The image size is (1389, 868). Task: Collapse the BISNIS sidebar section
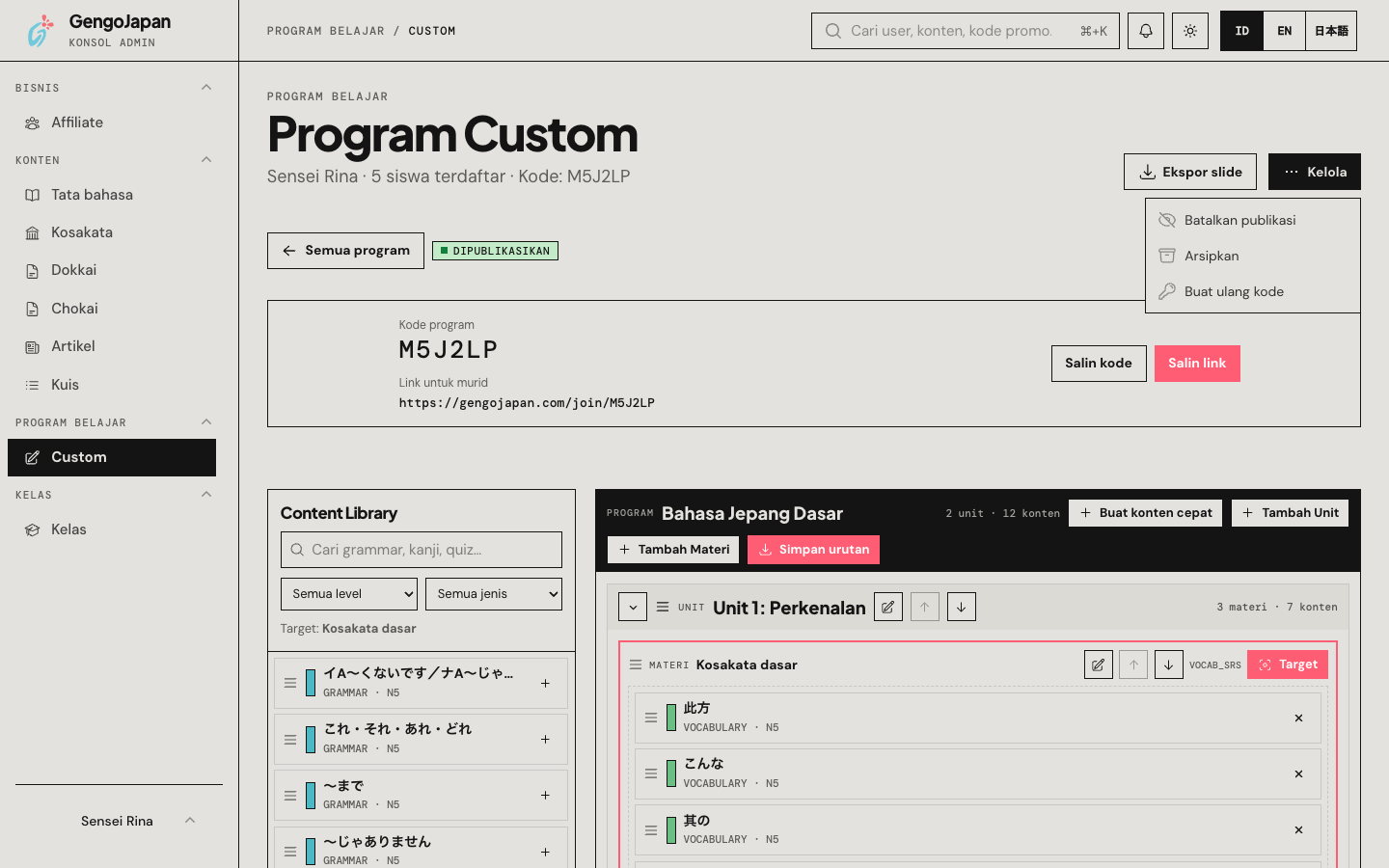coord(206,88)
